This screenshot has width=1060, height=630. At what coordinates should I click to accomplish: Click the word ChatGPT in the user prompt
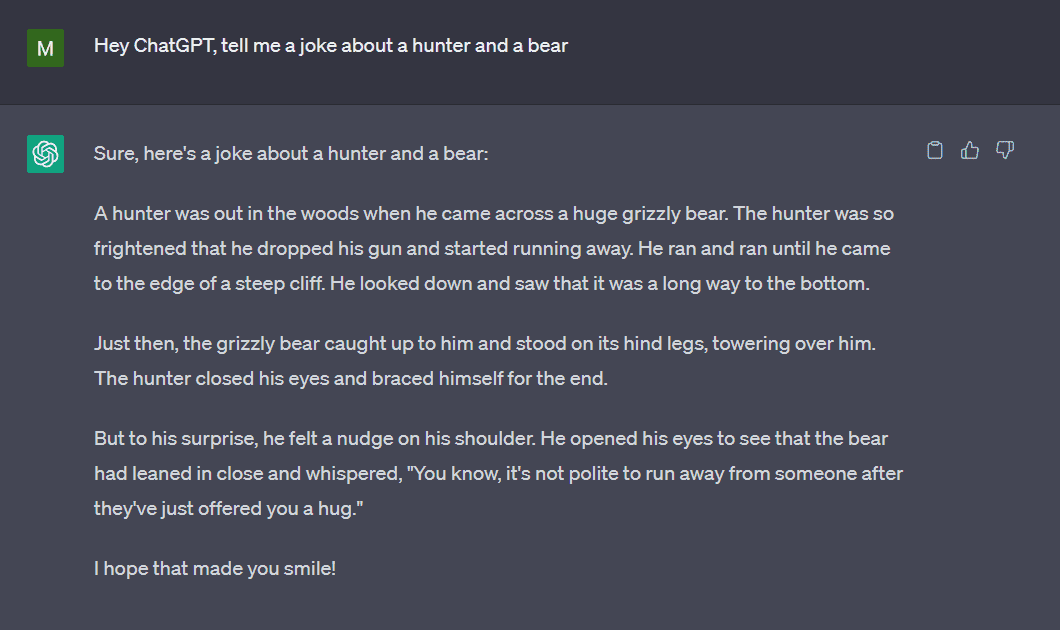click(x=174, y=45)
